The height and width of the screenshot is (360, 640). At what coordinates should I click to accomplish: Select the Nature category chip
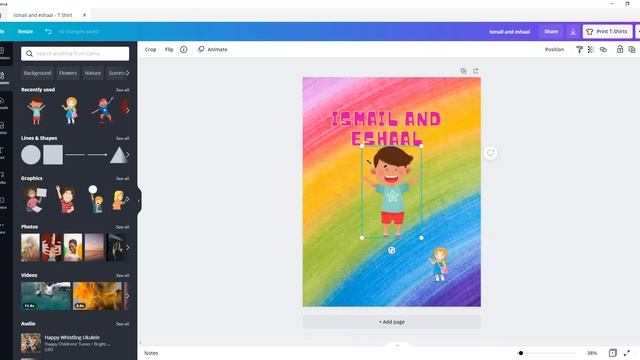(93, 73)
